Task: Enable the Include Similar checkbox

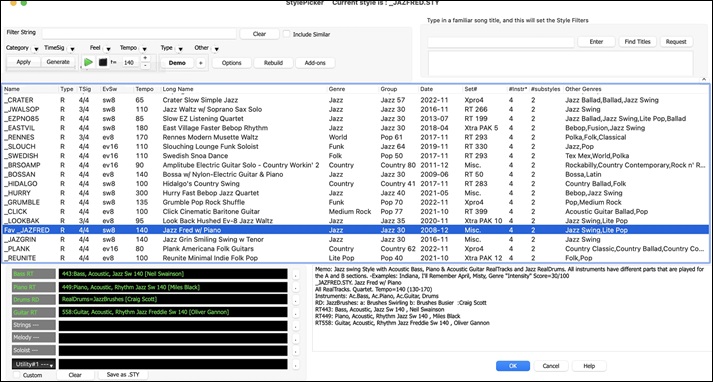Action: click(286, 34)
